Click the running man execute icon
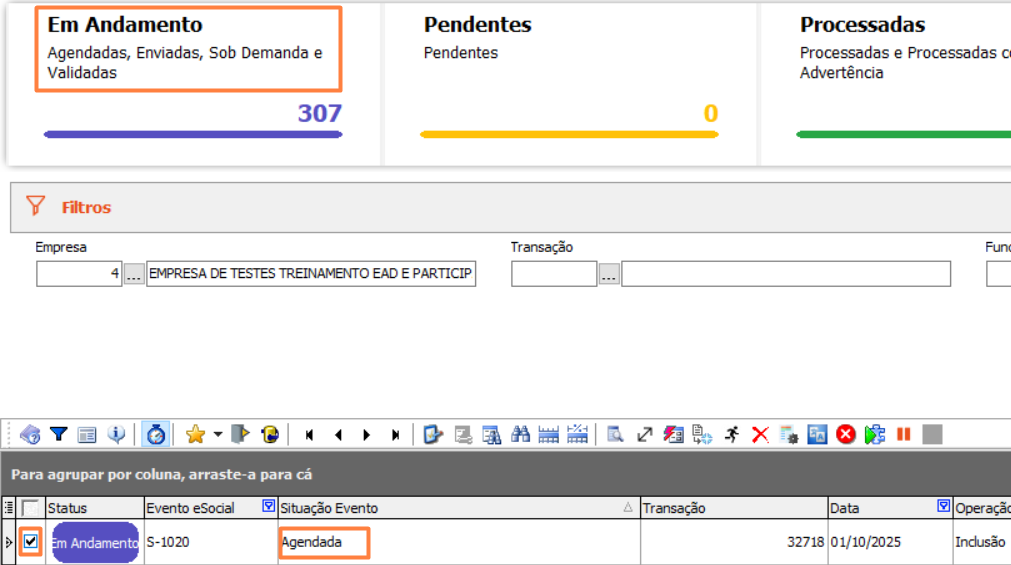Image resolution: width=1011 pixels, height=565 pixels. (732, 434)
